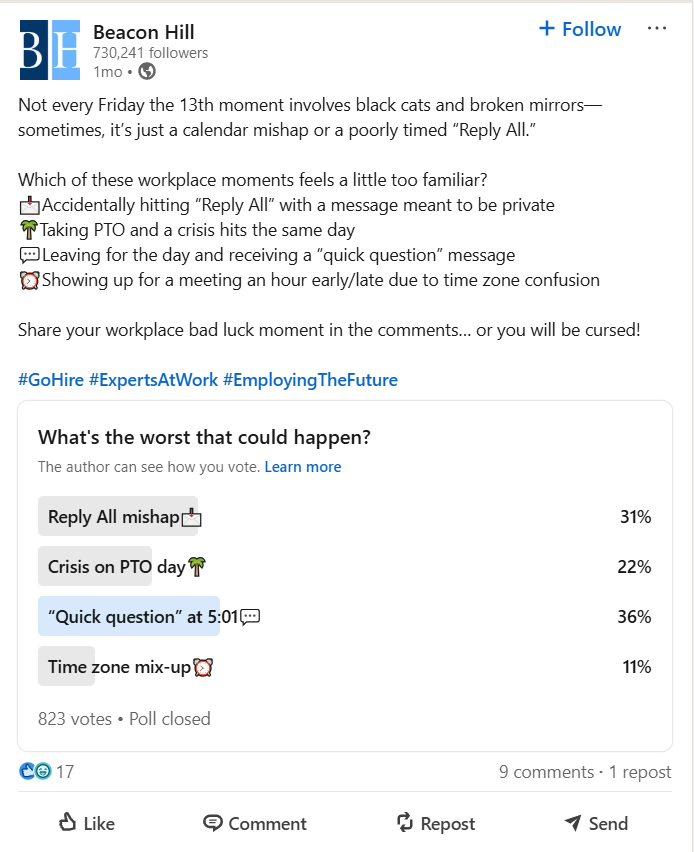Click the Like thumbs-up icon

[67, 822]
